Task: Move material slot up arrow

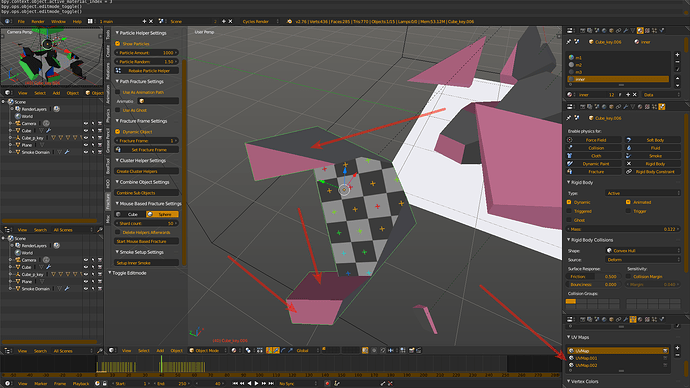Action: (x=677, y=78)
